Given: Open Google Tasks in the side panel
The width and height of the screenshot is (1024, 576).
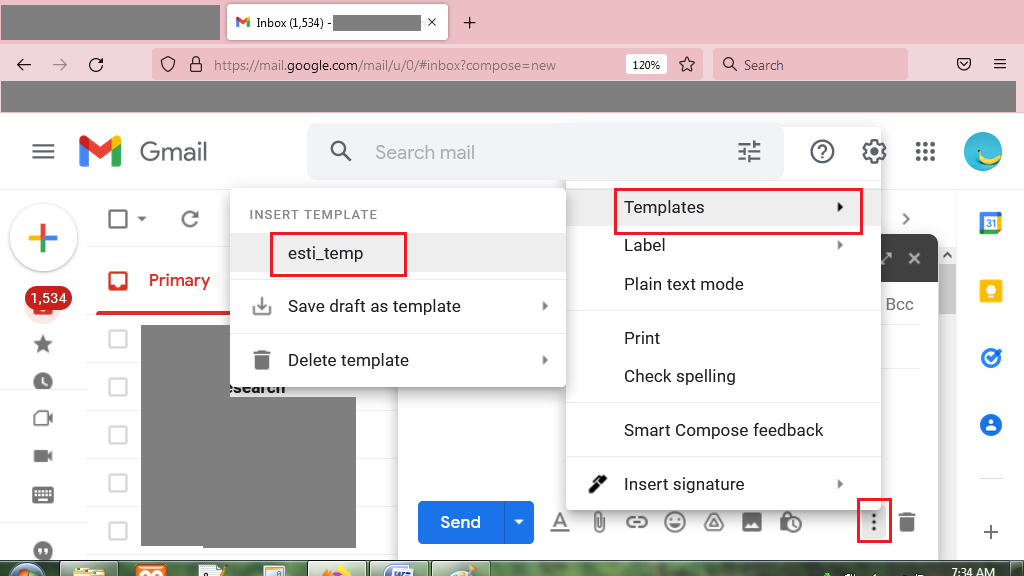Looking at the screenshot, I should pyautogui.click(x=990, y=358).
